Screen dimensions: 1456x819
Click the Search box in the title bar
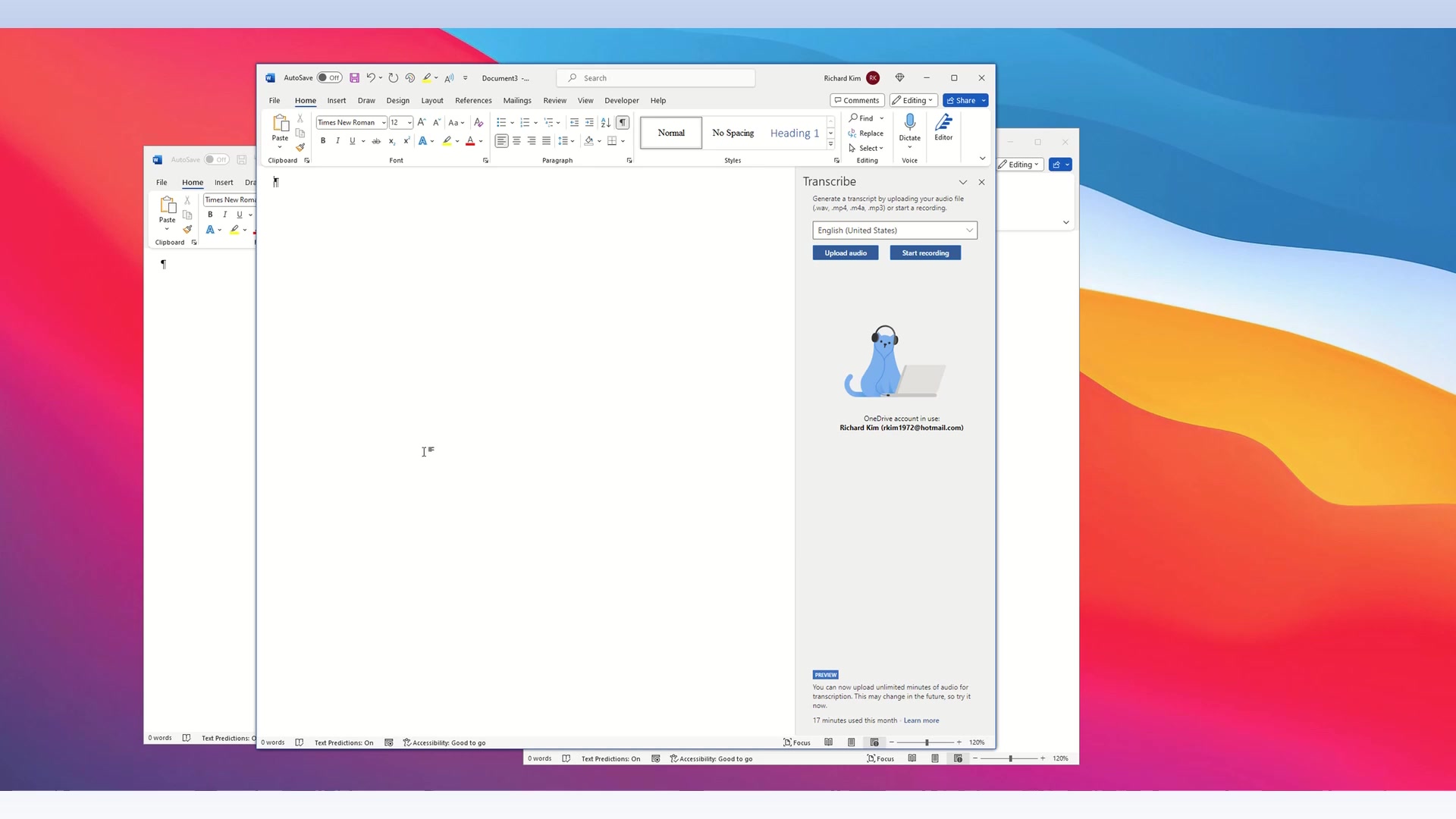coord(656,78)
